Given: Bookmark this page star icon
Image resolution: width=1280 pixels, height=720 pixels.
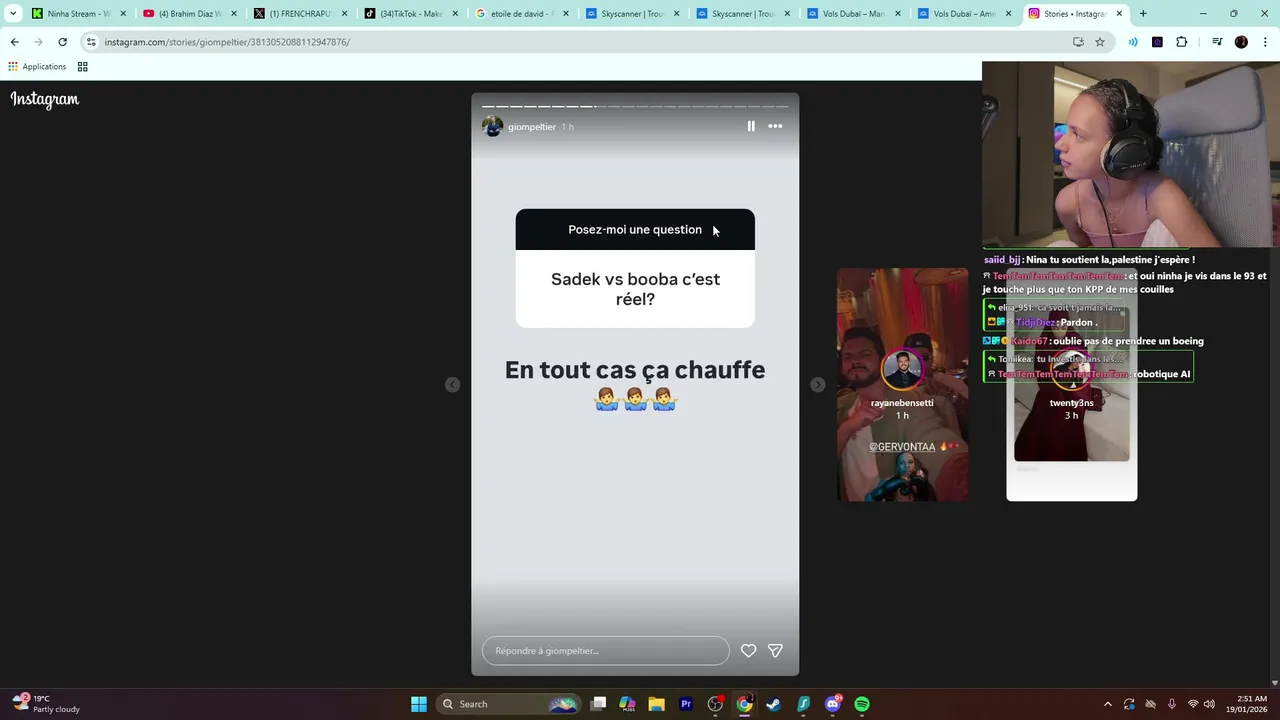Looking at the screenshot, I should (x=1100, y=42).
